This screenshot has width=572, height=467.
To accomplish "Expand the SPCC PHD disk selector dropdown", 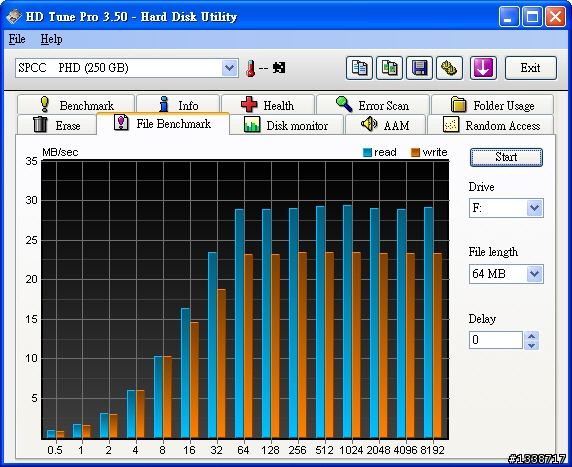I will coord(229,68).
